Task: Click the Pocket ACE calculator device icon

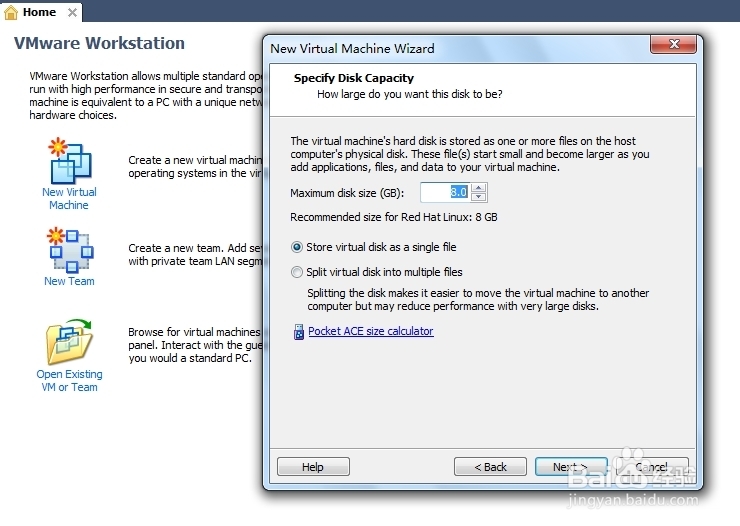Action: click(298, 332)
